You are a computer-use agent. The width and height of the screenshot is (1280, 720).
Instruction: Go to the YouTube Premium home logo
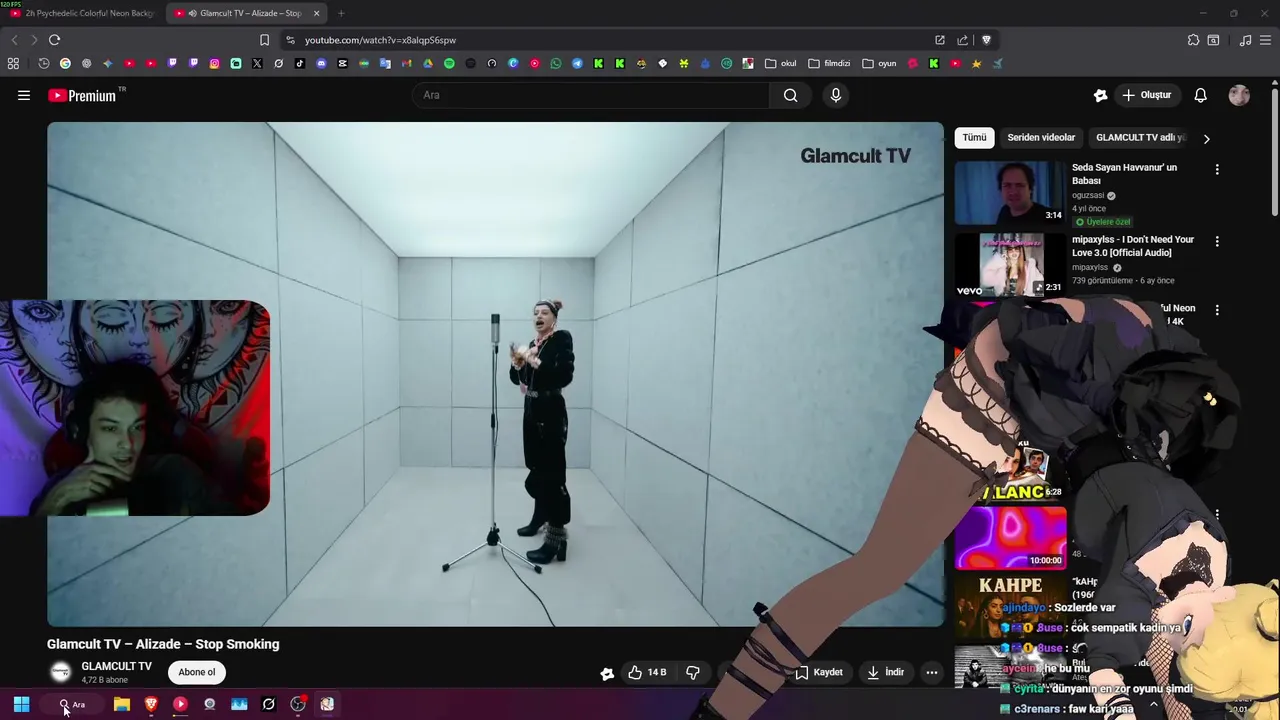click(82, 95)
